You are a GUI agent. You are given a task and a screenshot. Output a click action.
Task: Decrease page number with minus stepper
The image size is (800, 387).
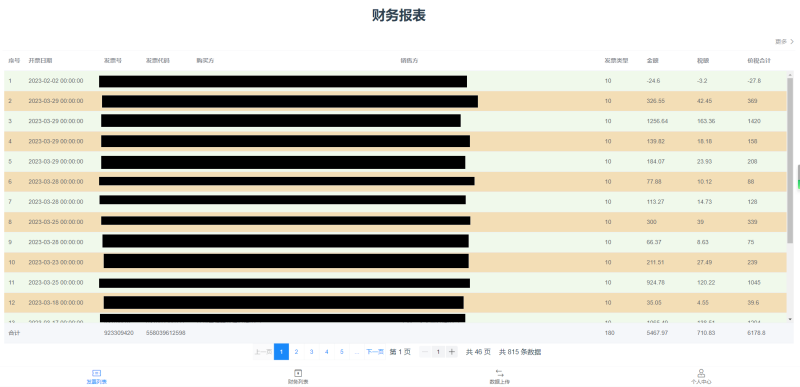click(425, 352)
